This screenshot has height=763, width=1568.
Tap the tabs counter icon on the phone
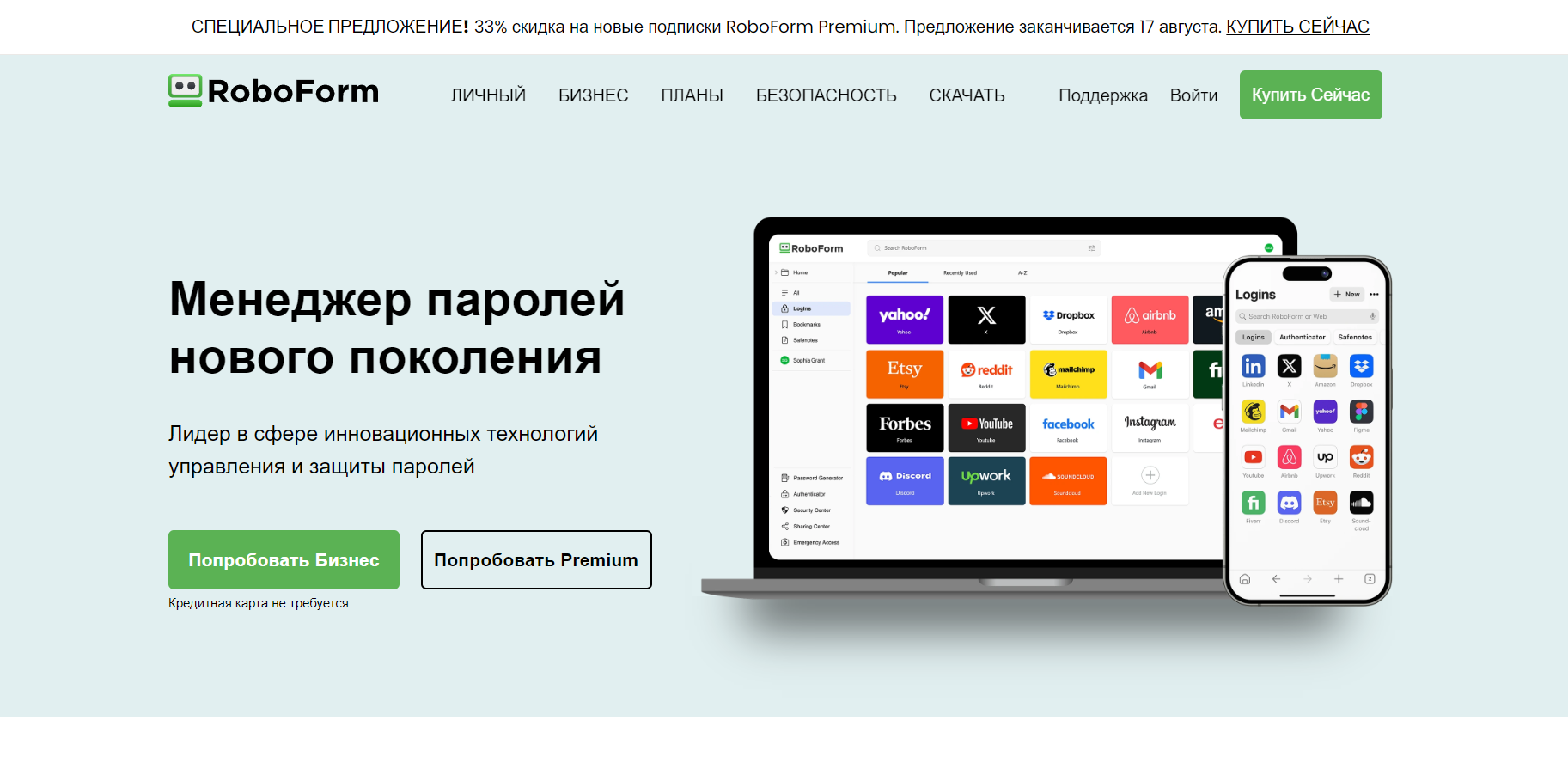(x=1370, y=579)
